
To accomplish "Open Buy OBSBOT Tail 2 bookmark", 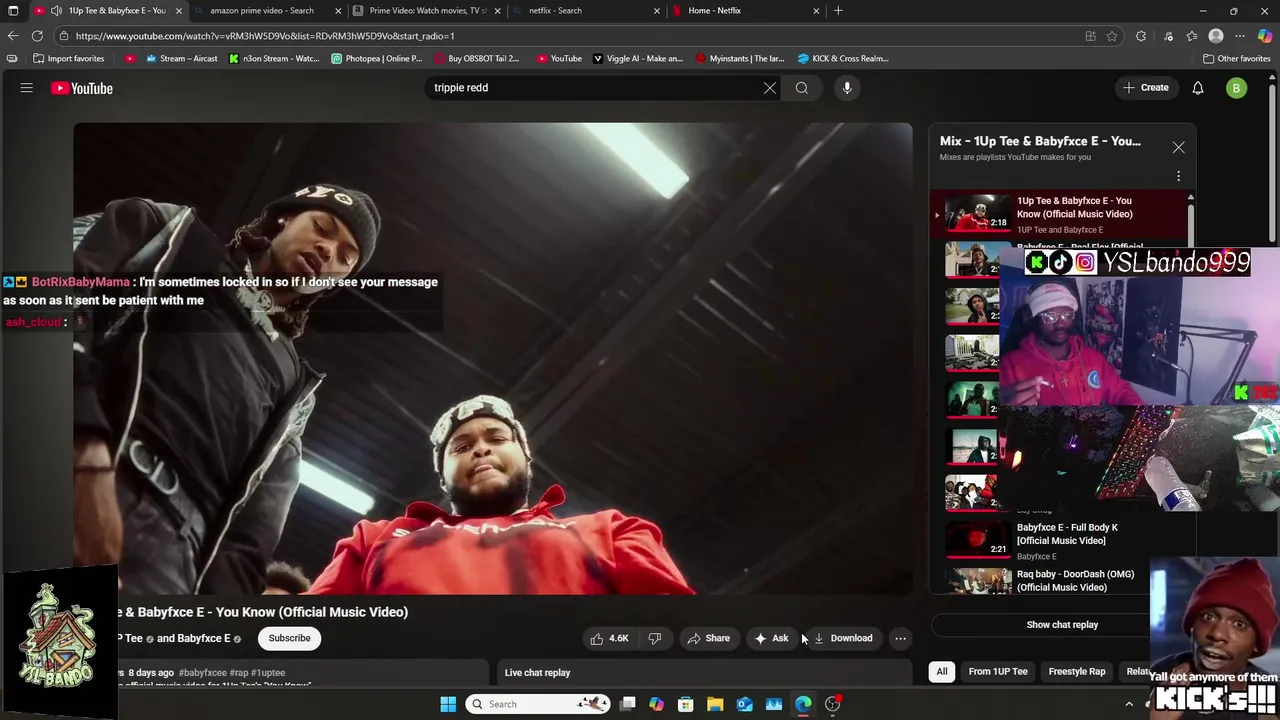I will click(x=477, y=58).
